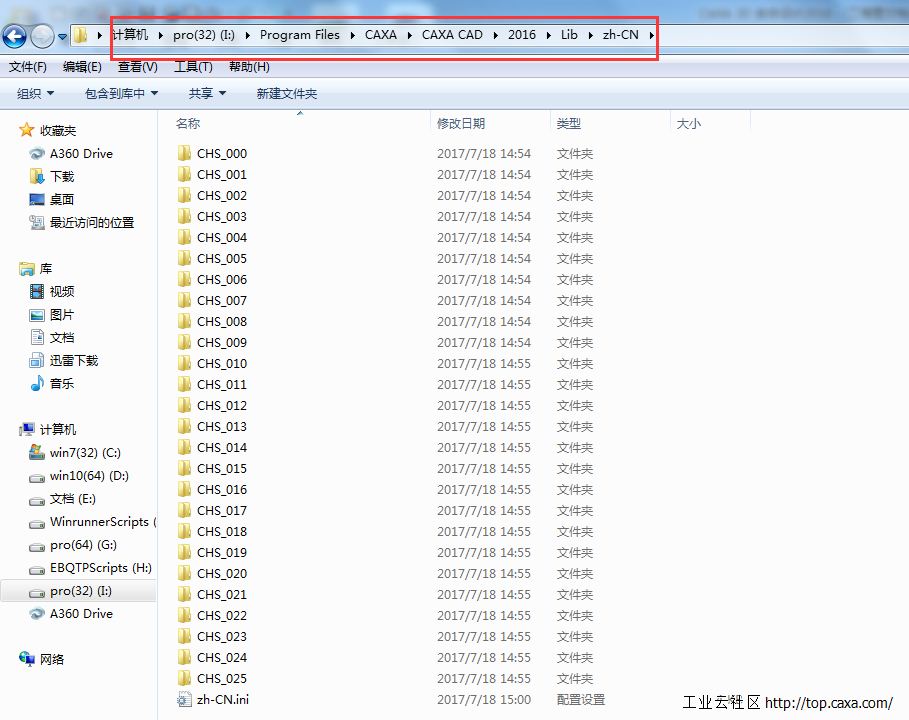Viewport: 909px width, 720px height.
Task: Click the 计算机 icon in sidebar
Action: coord(27,429)
